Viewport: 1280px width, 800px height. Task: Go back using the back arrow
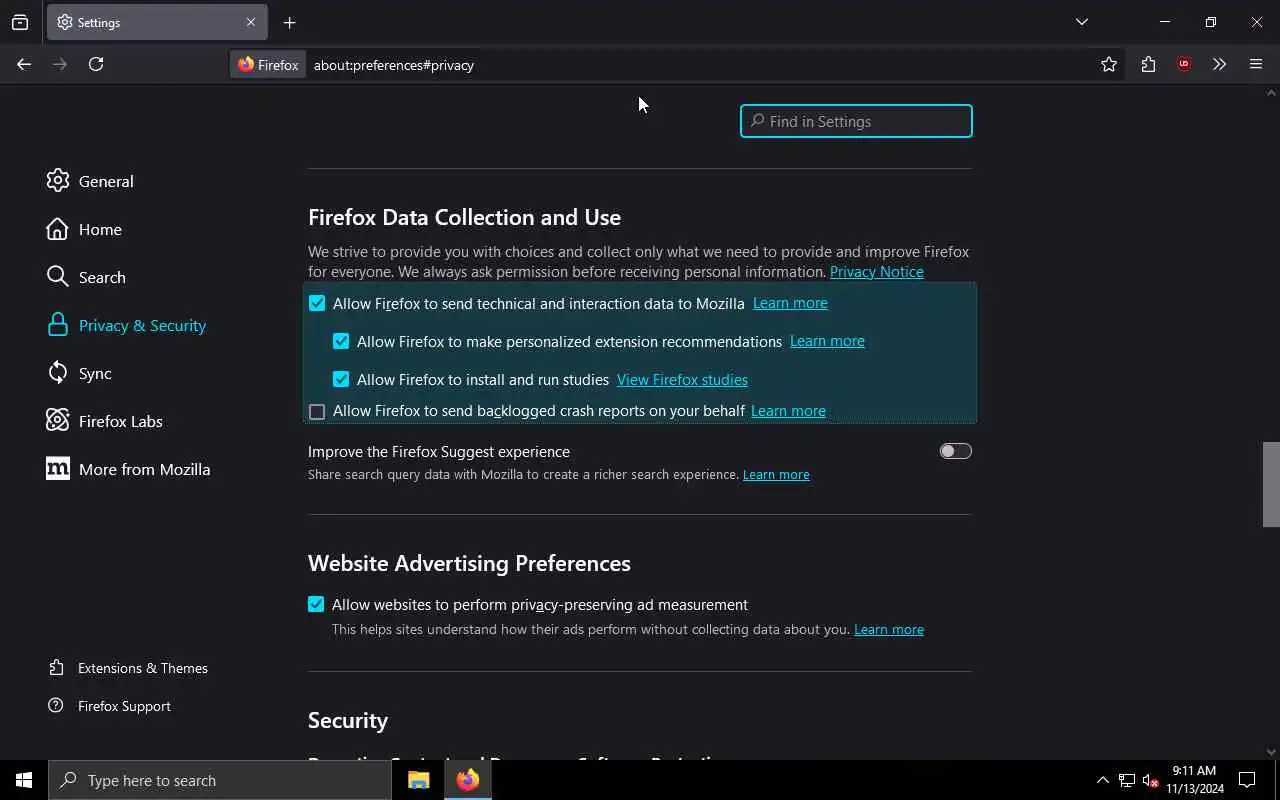pyautogui.click(x=24, y=64)
